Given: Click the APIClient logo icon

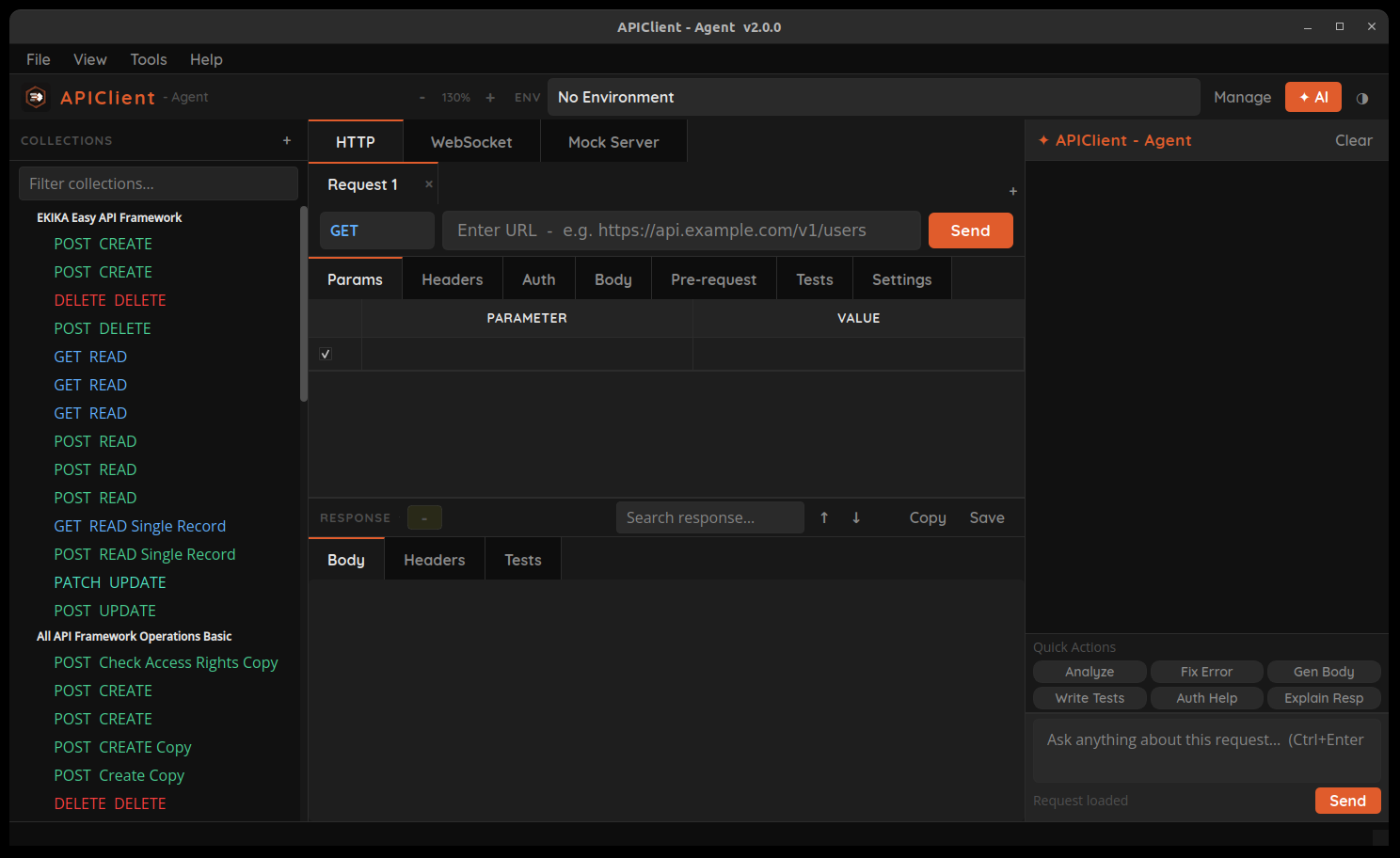Looking at the screenshot, I should (x=36, y=97).
